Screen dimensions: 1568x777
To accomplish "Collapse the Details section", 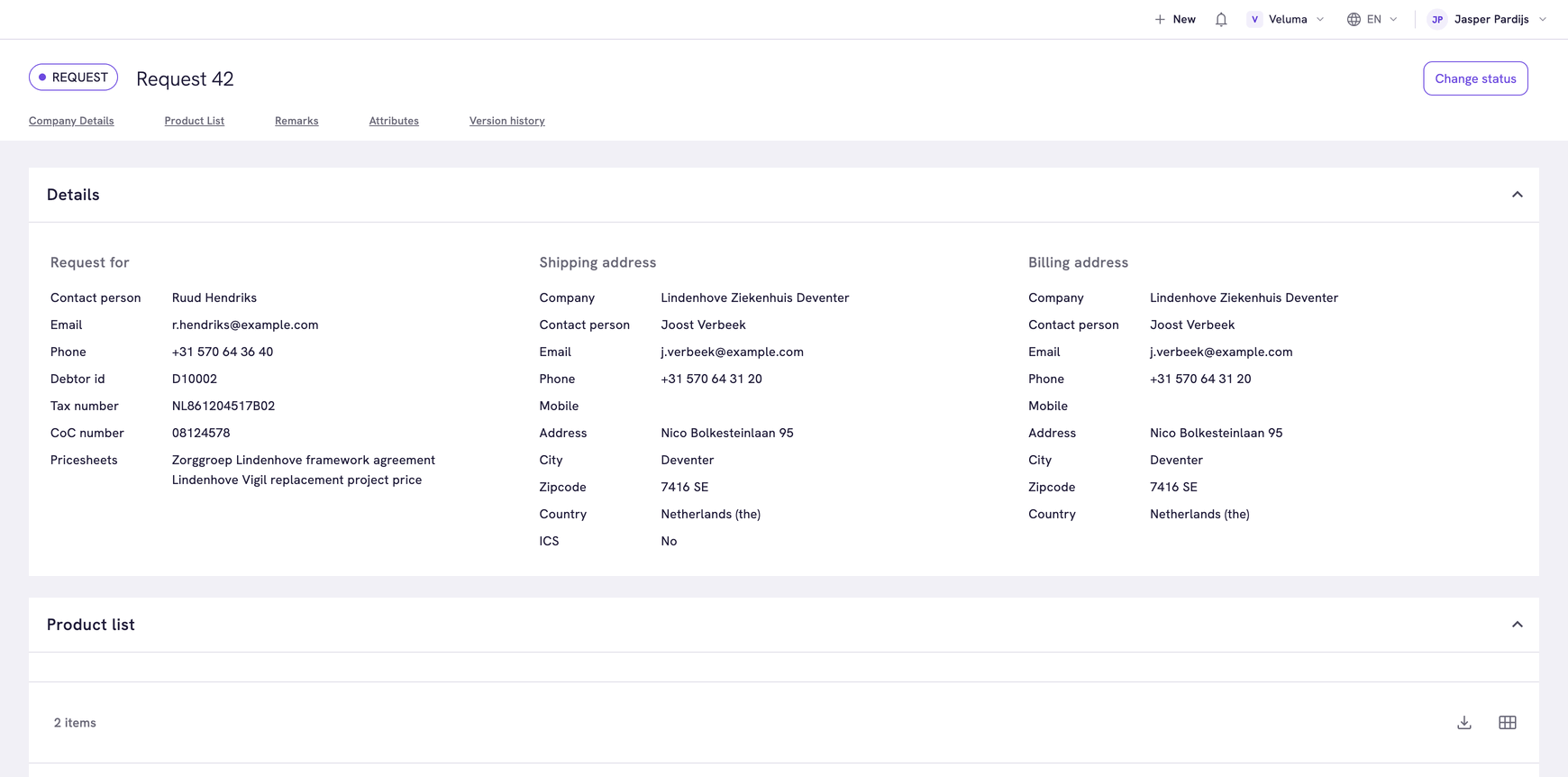I will pyautogui.click(x=1518, y=195).
